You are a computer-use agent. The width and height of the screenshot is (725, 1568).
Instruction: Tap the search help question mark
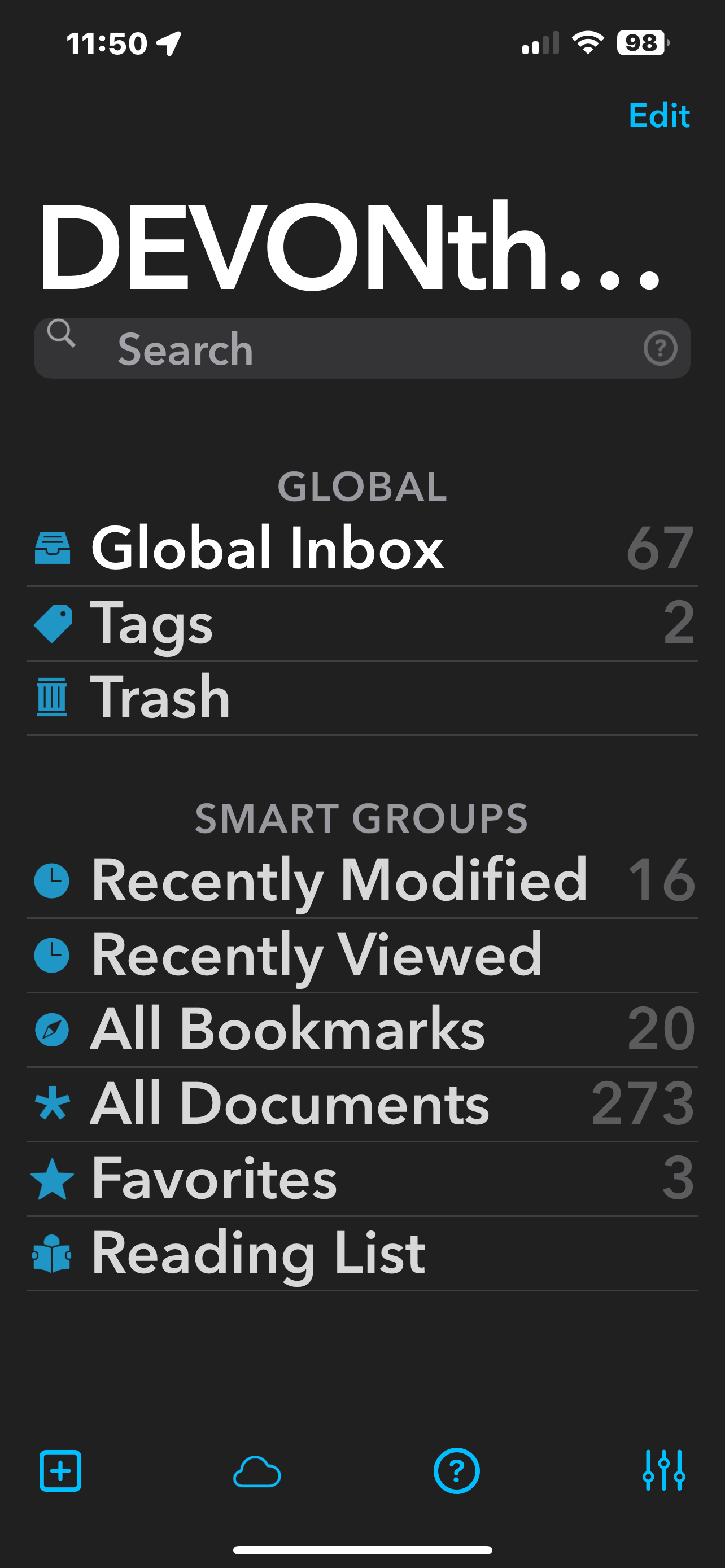pyautogui.click(x=660, y=348)
